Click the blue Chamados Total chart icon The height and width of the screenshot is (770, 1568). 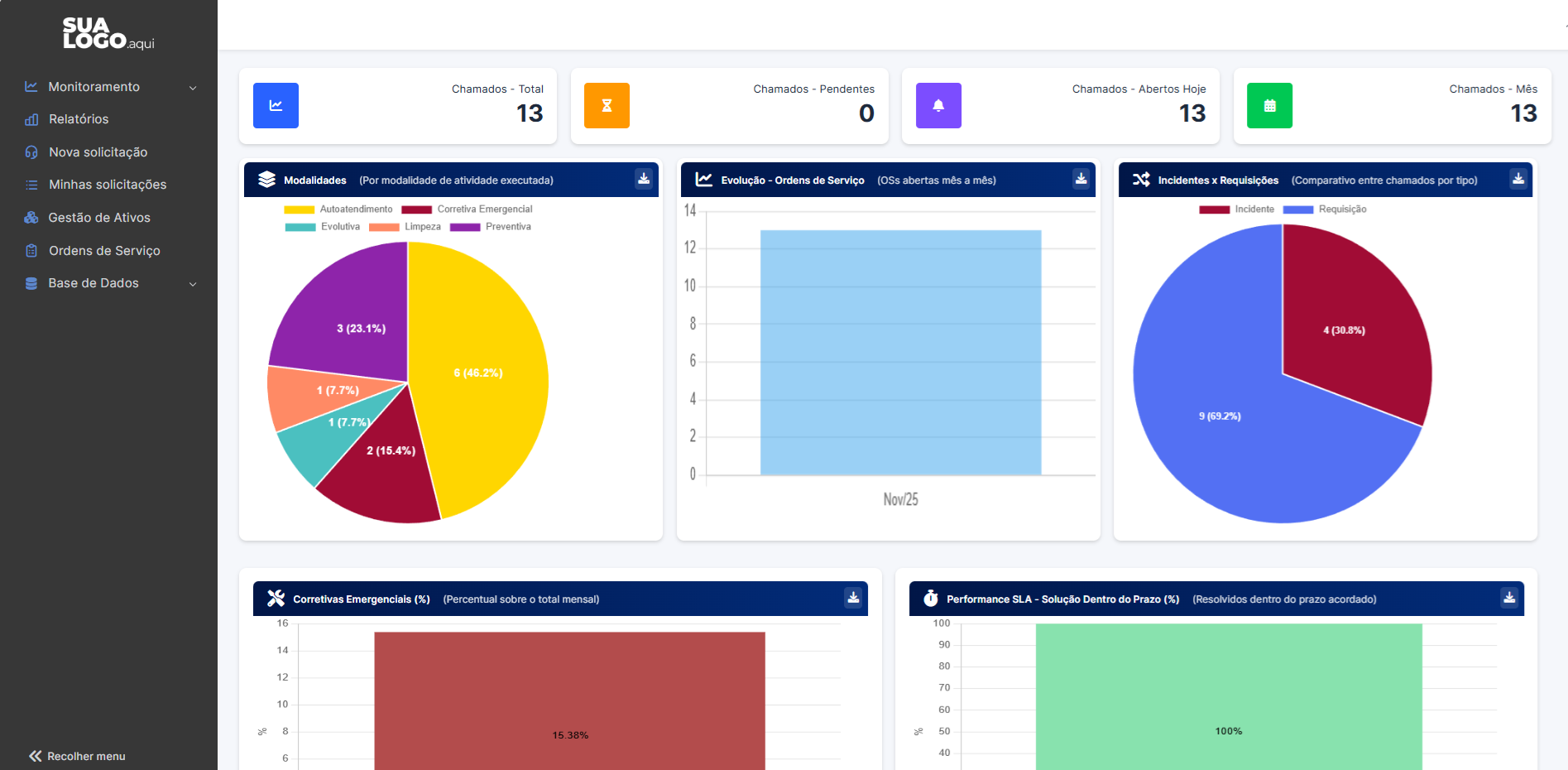pos(276,105)
